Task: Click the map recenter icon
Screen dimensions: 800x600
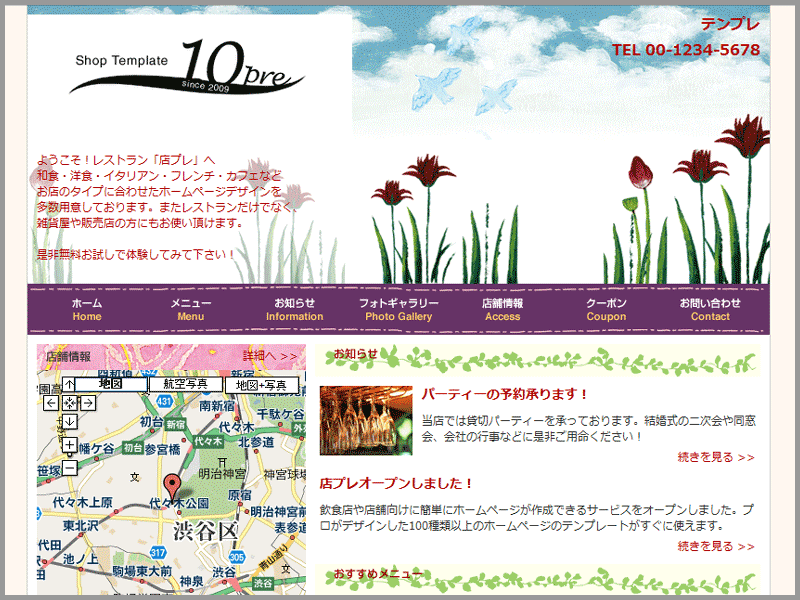Action: pos(69,403)
